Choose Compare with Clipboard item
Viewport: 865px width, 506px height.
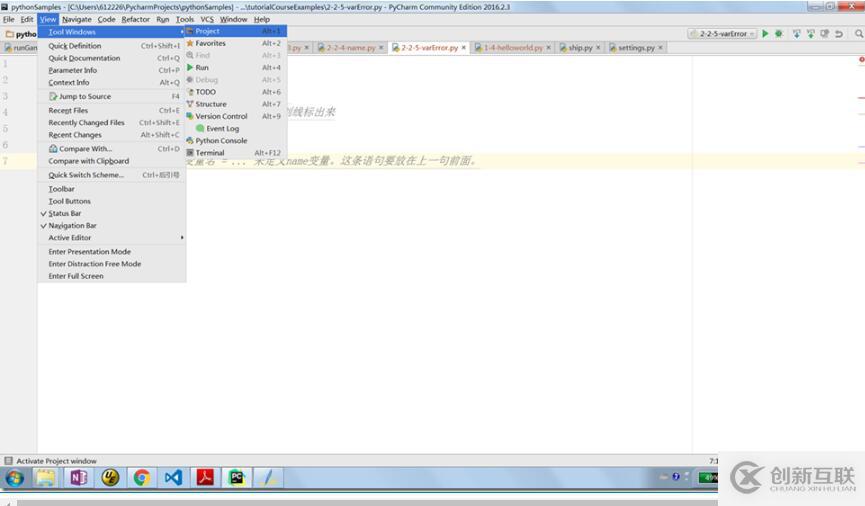click(111, 161)
